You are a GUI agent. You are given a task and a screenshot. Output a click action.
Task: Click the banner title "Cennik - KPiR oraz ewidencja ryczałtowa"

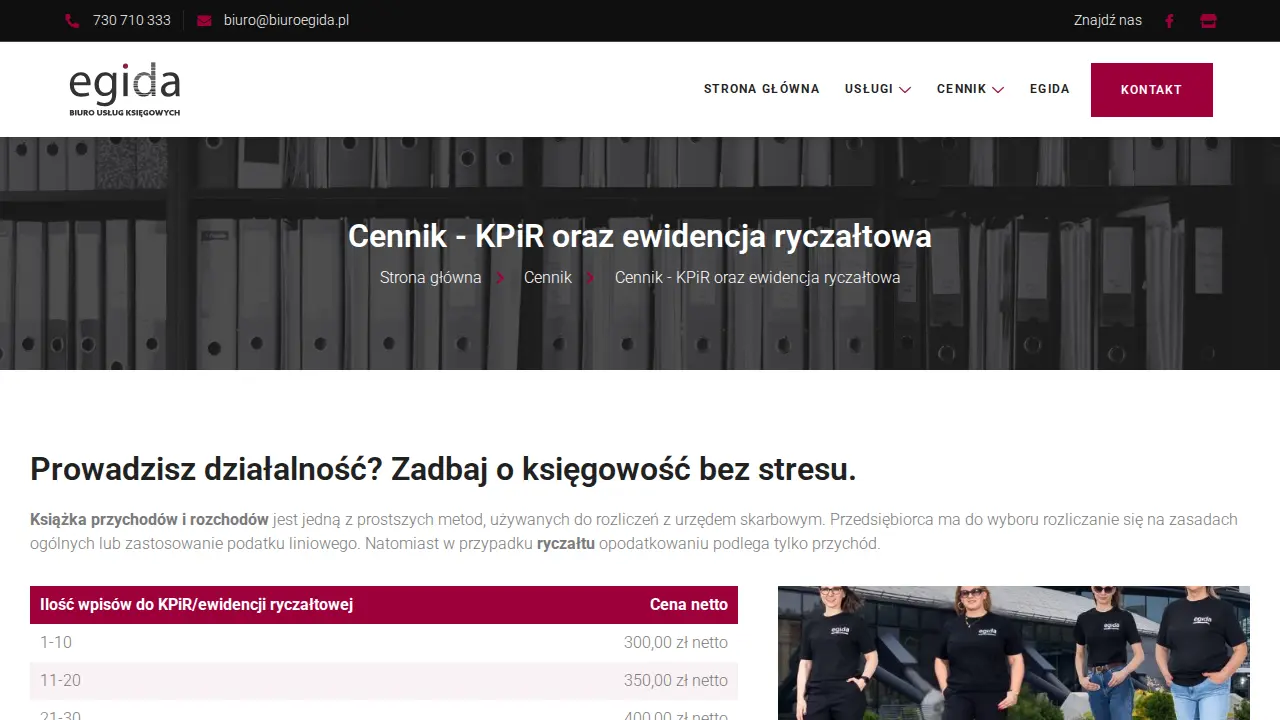[x=640, y=236]
